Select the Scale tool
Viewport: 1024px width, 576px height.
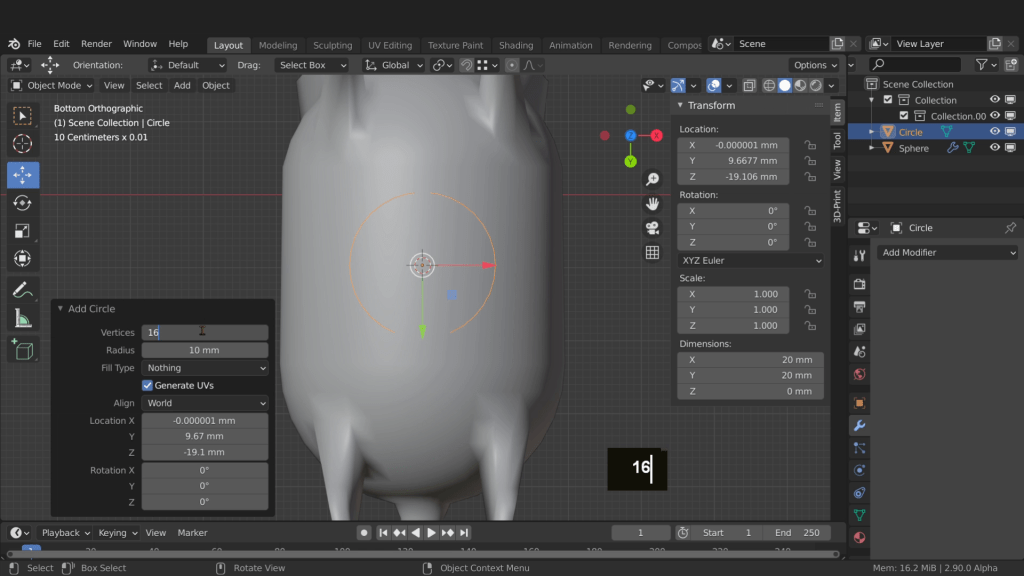[x=22, y=231]
